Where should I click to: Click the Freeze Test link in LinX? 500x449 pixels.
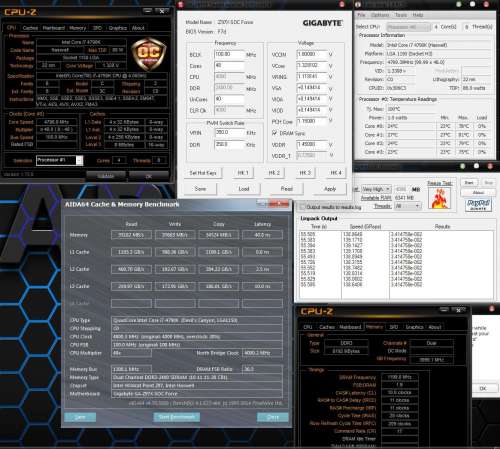pos(439,183)
